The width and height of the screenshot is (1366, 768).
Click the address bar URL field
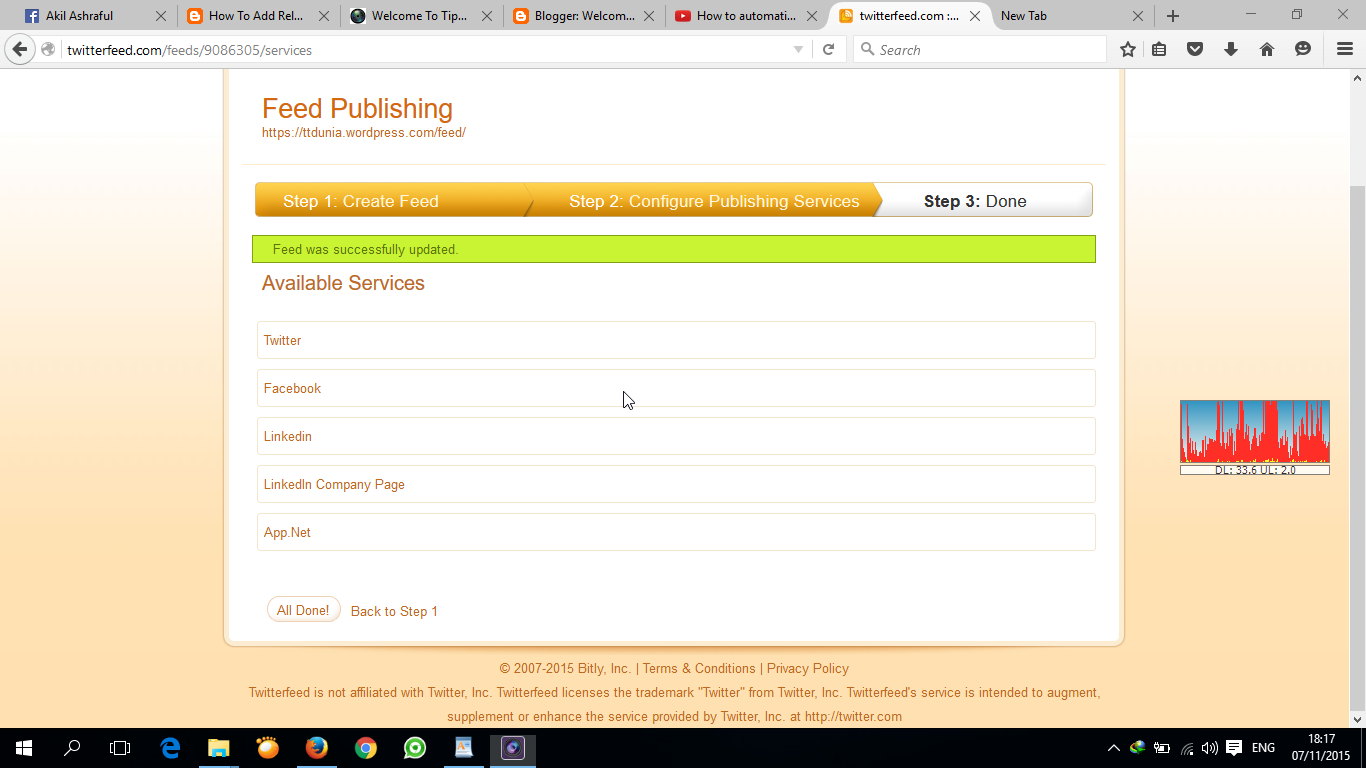click(425, 50)
